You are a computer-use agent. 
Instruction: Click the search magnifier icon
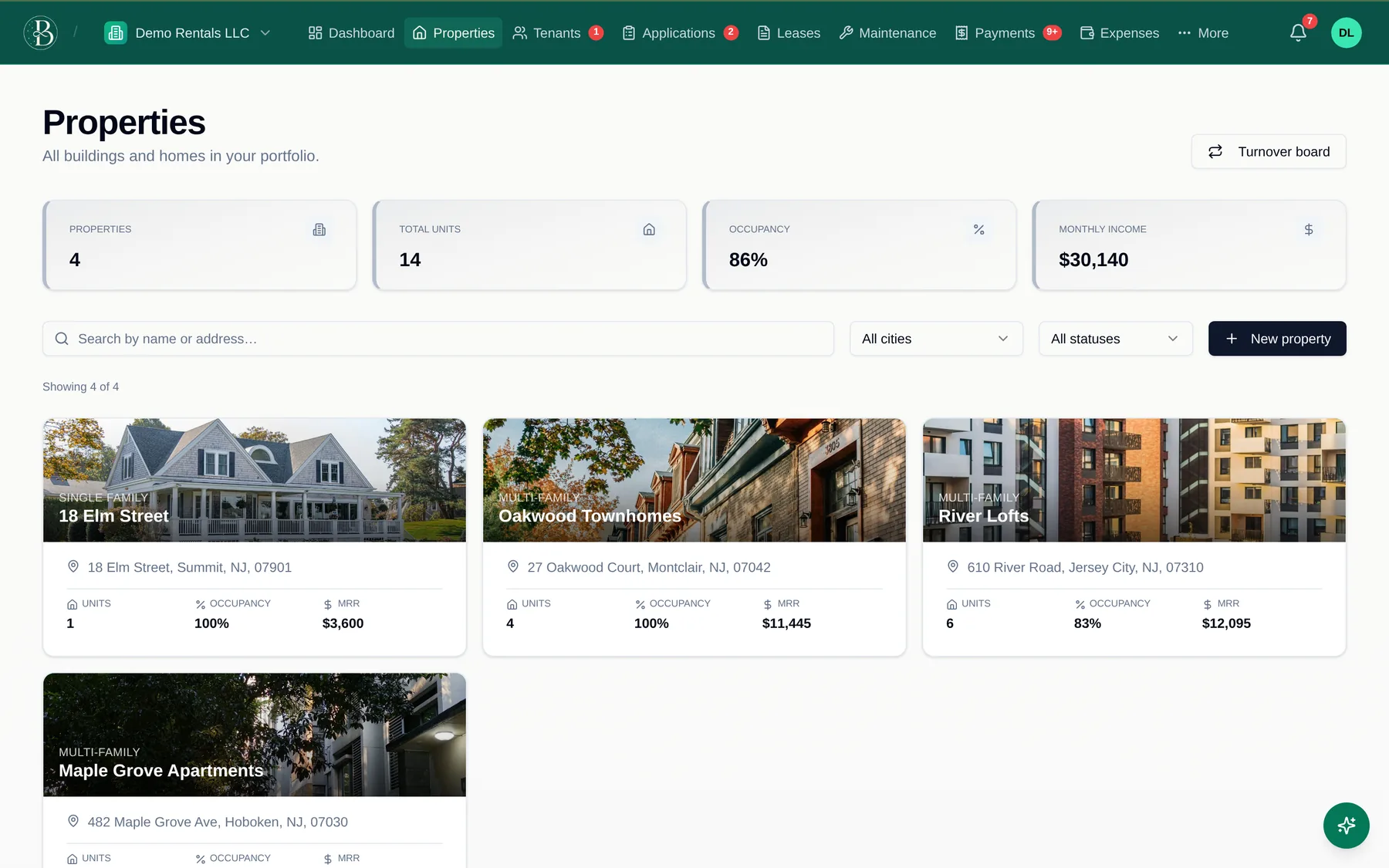pyautogui.click(x=62, y=339)
